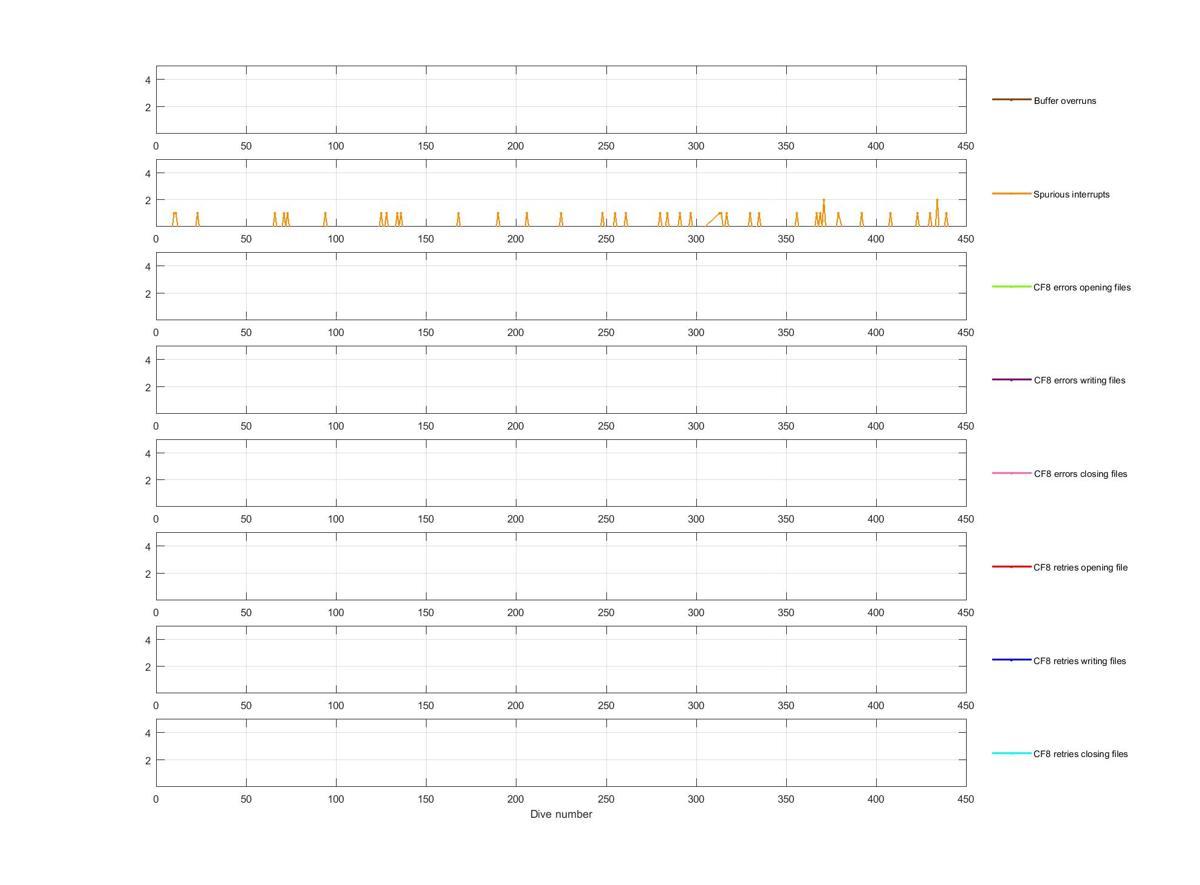The height and width of the screenshot is (885, 1200).
Task: Click the red CF8 retries opening legend line
Action: tap(1011, 567)
